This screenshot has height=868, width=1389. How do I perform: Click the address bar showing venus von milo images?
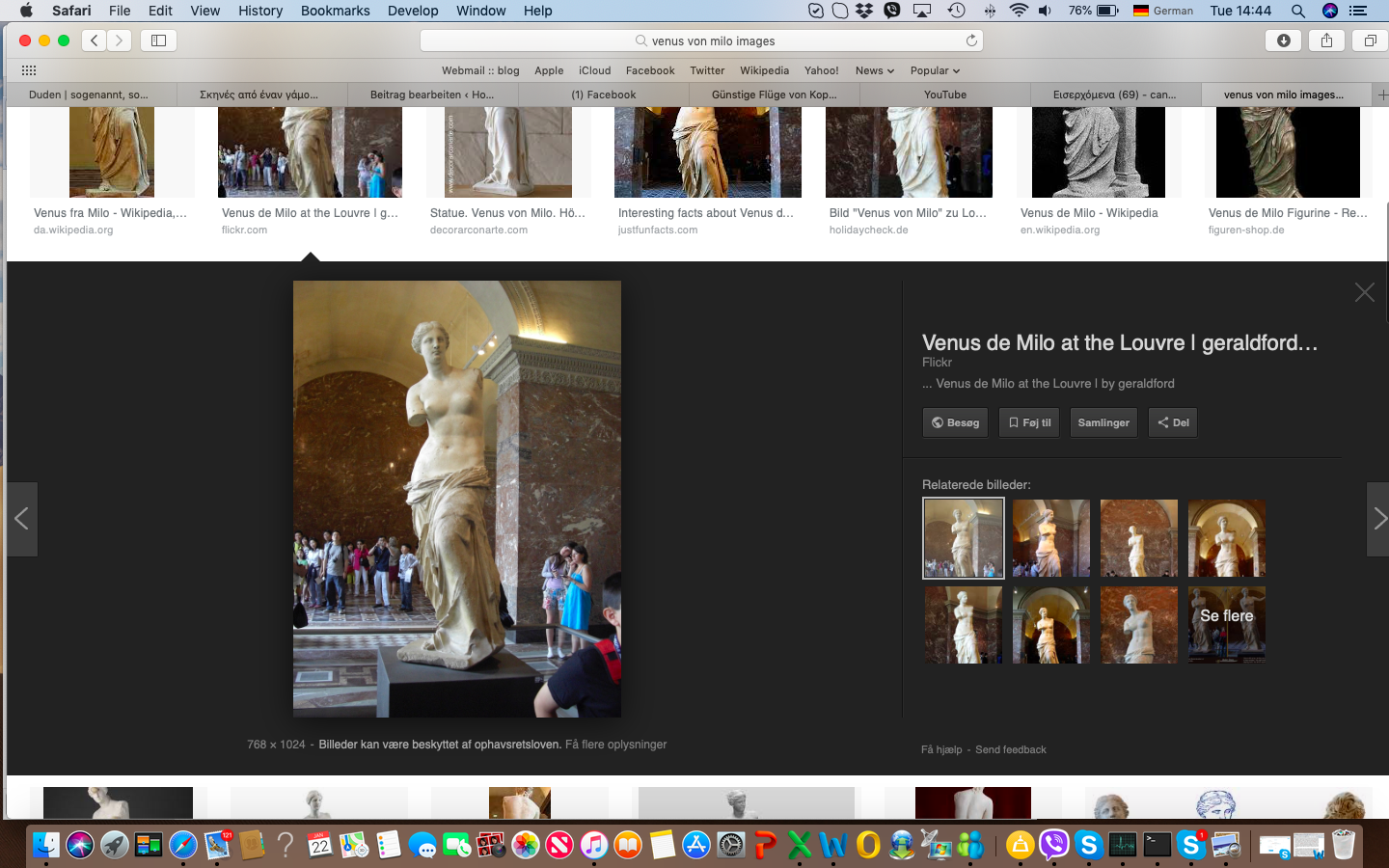click(701, 41)
